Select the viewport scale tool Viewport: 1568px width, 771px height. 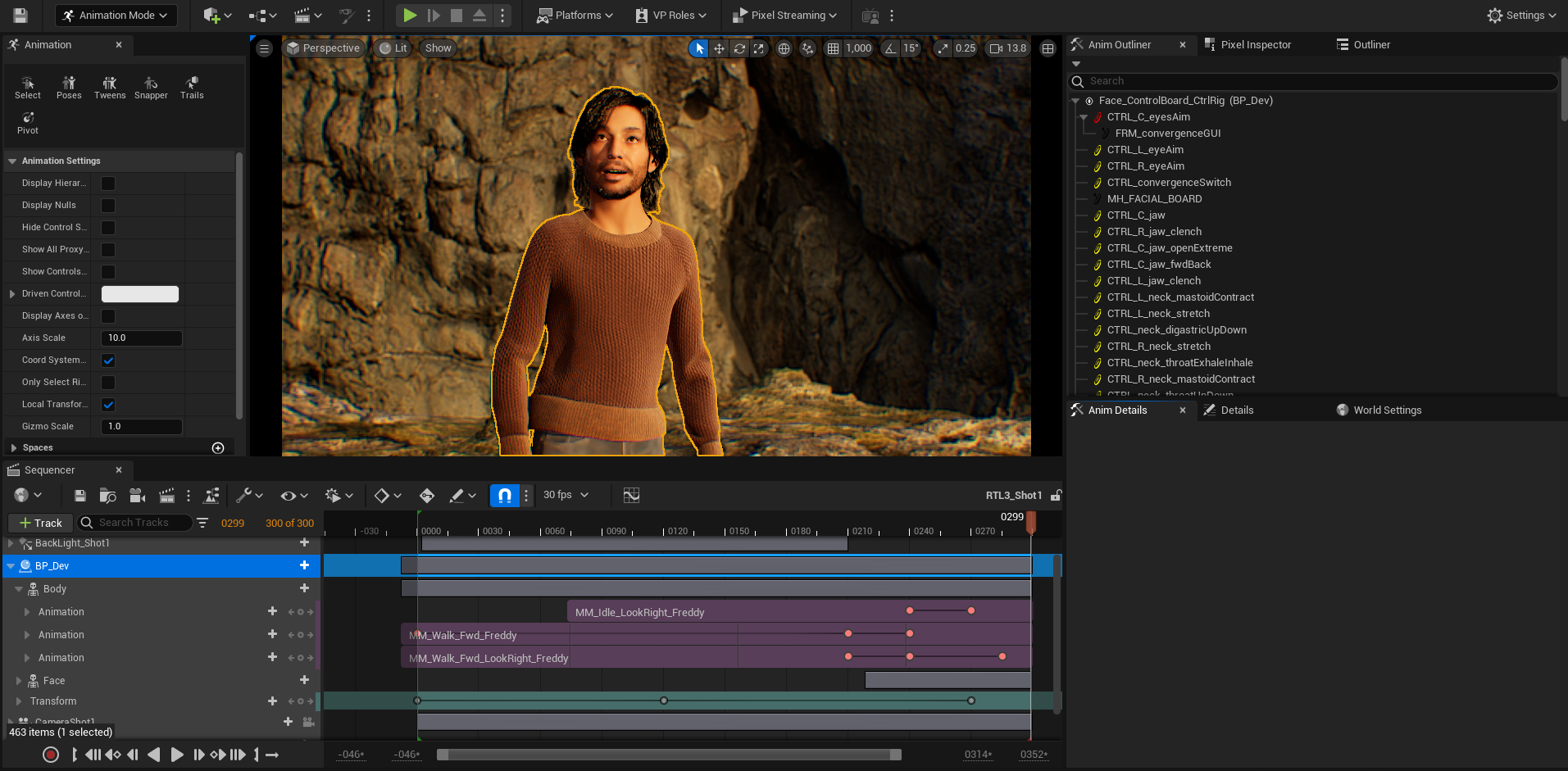click(759, 48)
